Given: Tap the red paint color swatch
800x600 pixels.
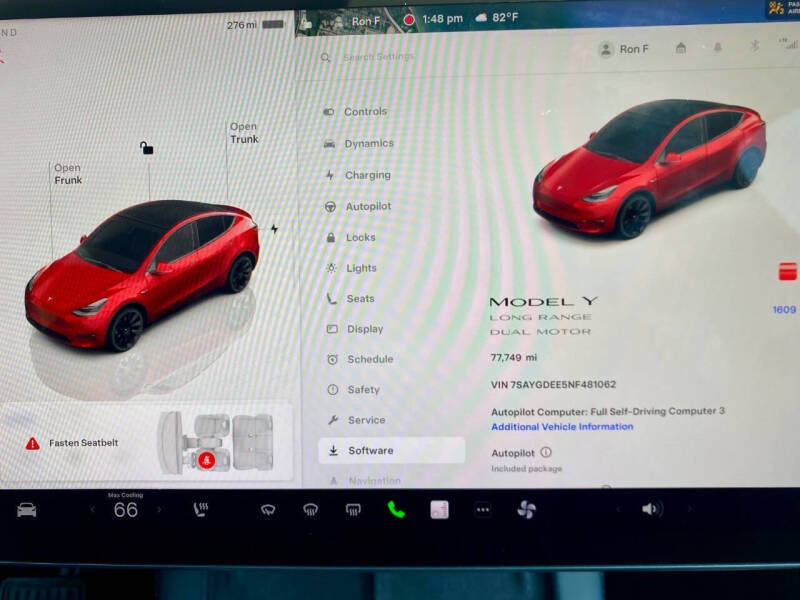Looking at the screenshot, I should click(787, 271).
